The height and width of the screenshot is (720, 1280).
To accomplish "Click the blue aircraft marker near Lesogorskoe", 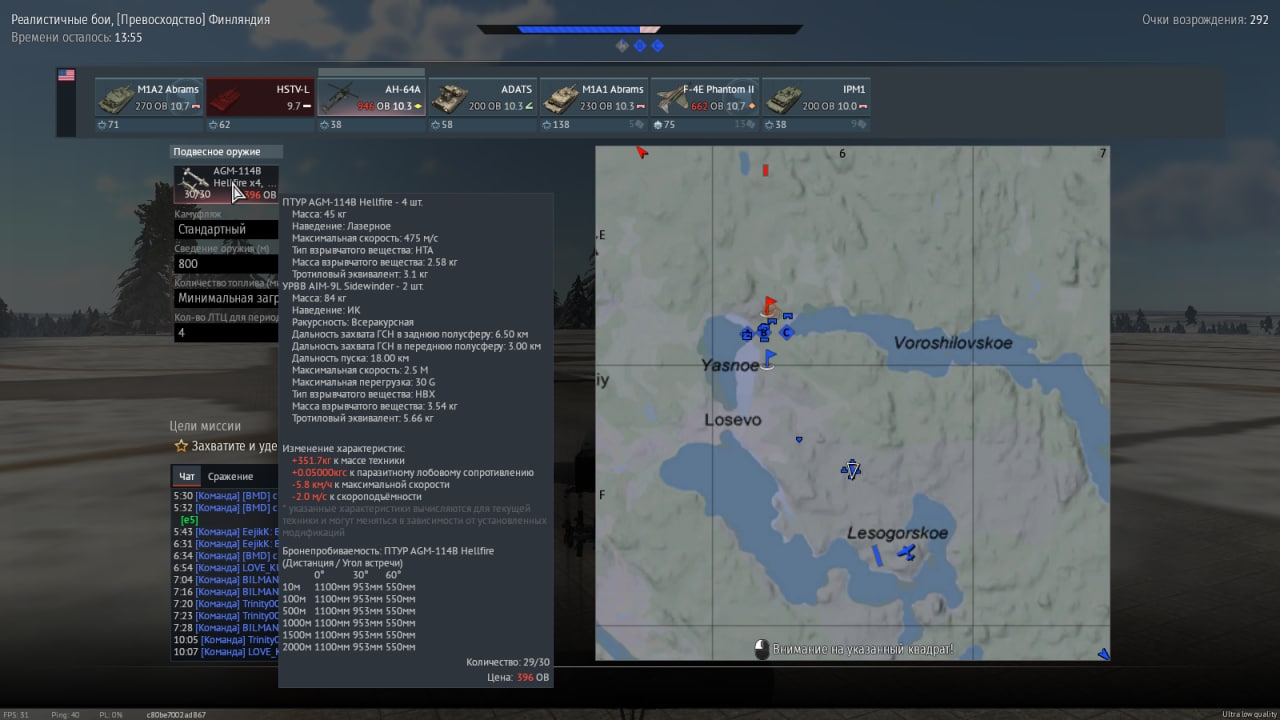I will [x=906, y=552].
